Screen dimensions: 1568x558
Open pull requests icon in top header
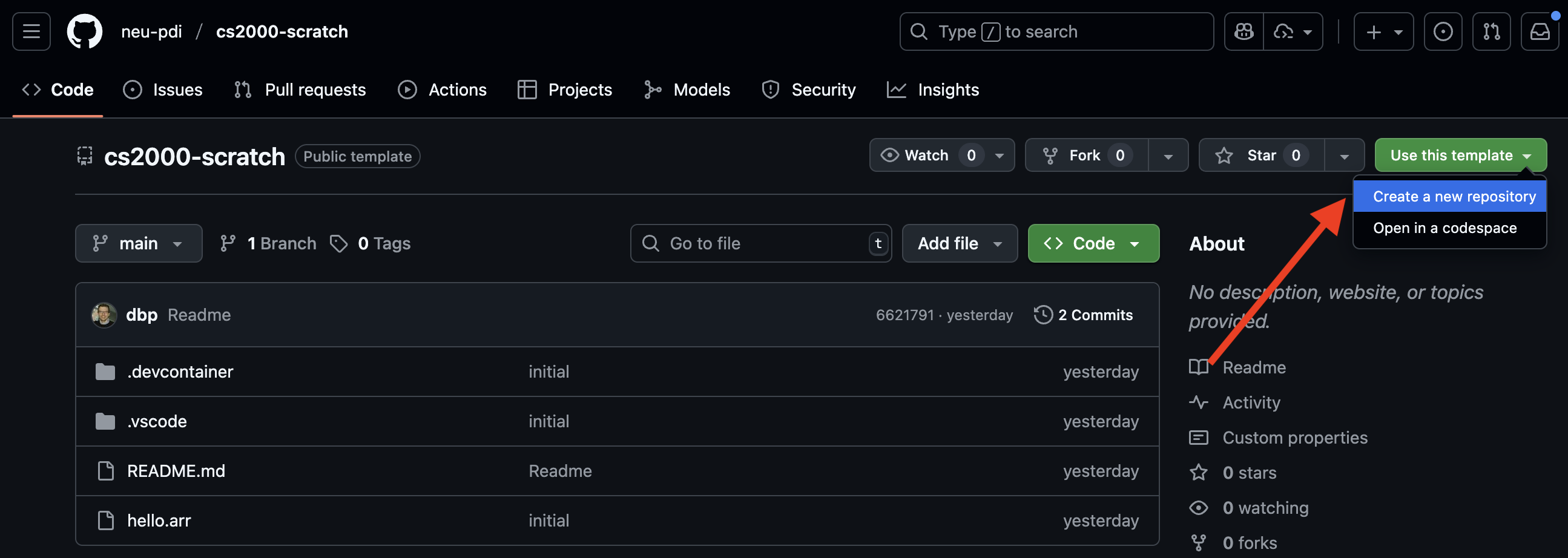pos(1491,31)
